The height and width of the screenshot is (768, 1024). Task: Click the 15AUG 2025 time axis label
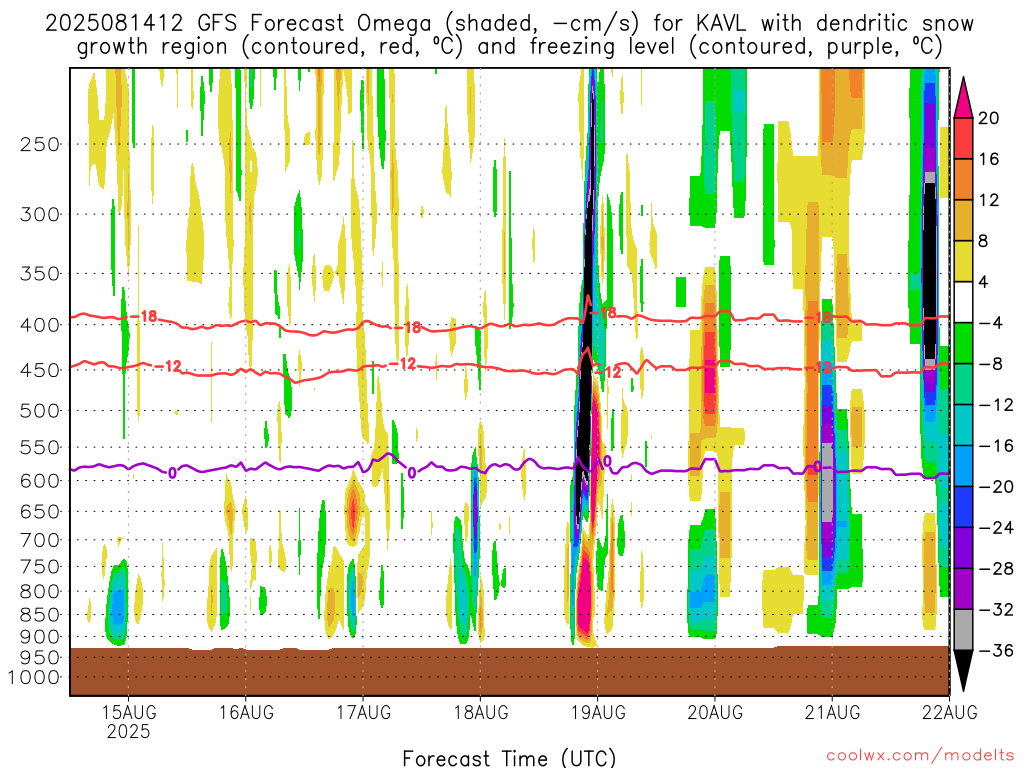129,721
